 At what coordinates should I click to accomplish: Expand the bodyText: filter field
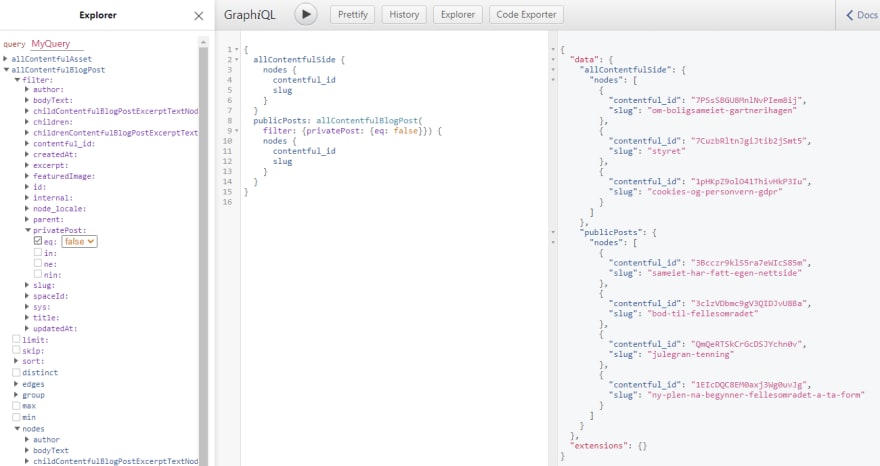(x=27, y=100)
